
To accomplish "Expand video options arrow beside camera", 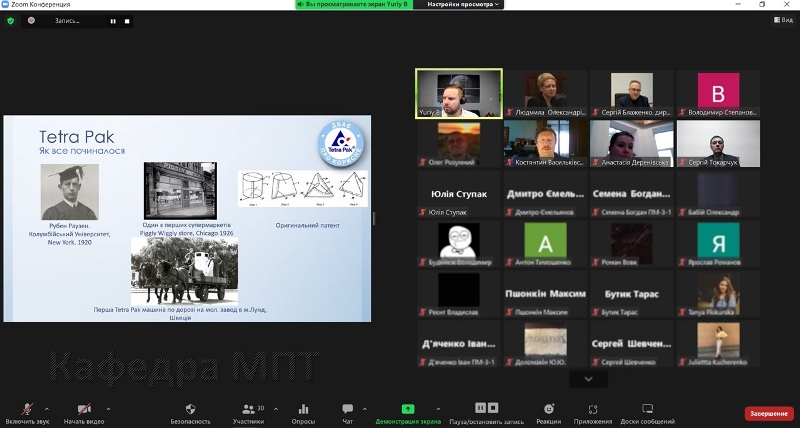I will tap(108, 409).
